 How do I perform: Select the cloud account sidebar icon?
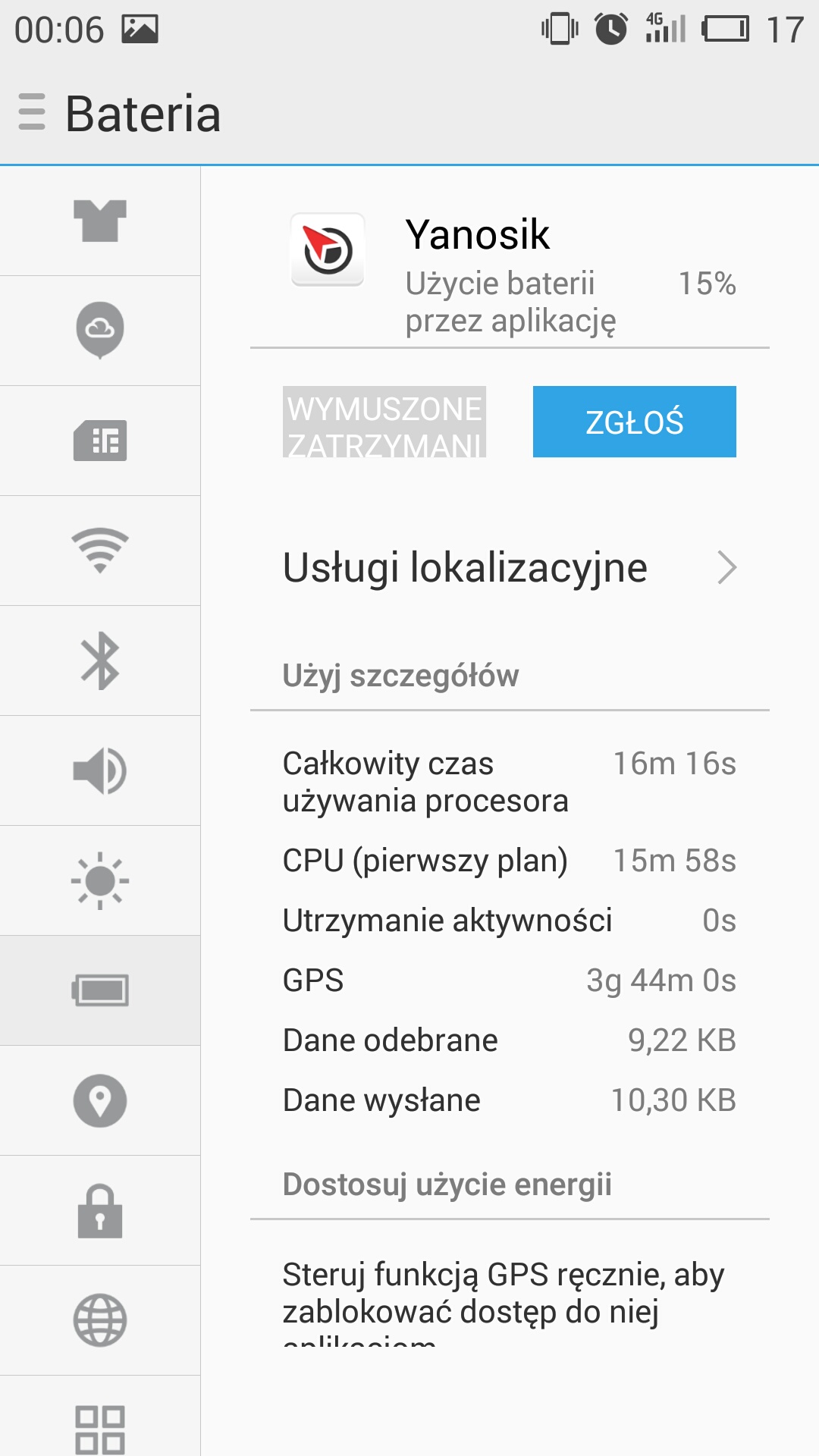pyautogui.click(x=100, y=330)
